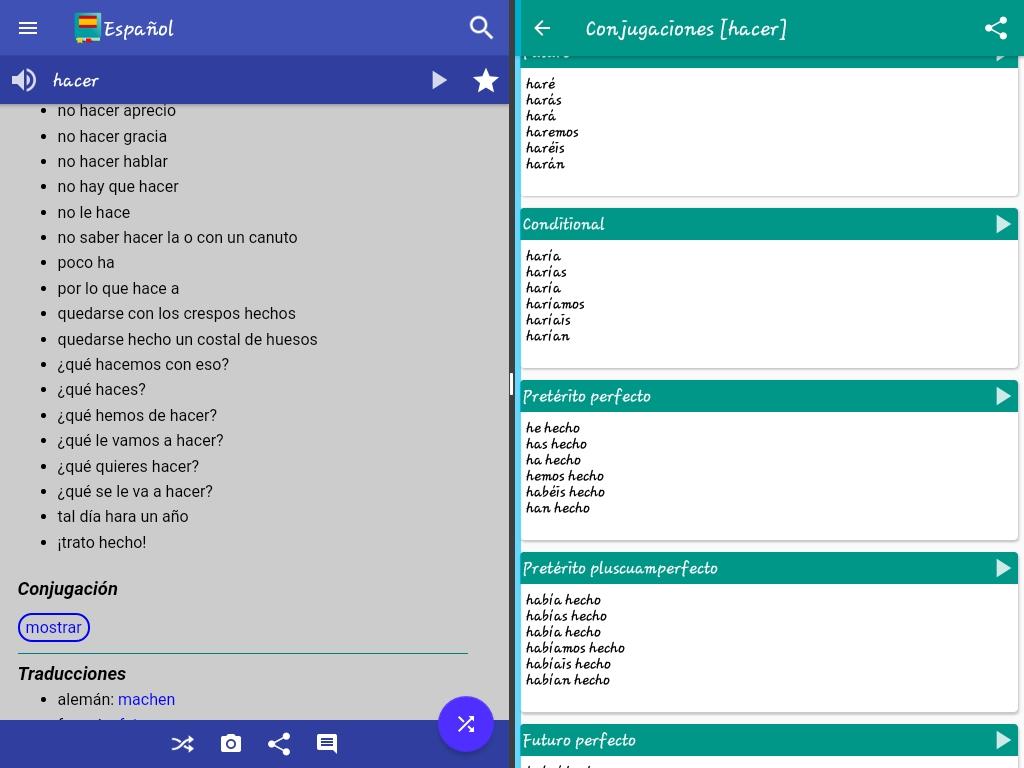Select the conditional form 'harías'
Image resolution: width=1024 pixels, height=768 pixels.
tap(546, 272)
